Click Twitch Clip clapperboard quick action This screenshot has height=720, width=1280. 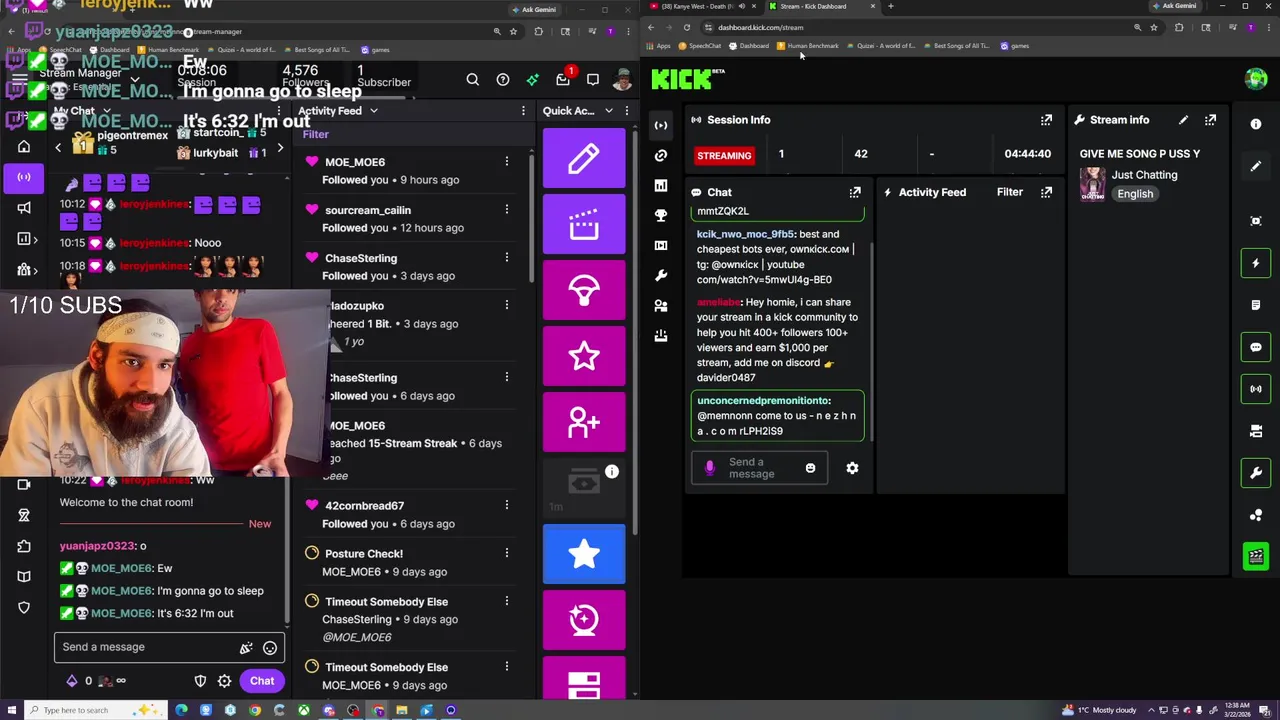(584, 225)
